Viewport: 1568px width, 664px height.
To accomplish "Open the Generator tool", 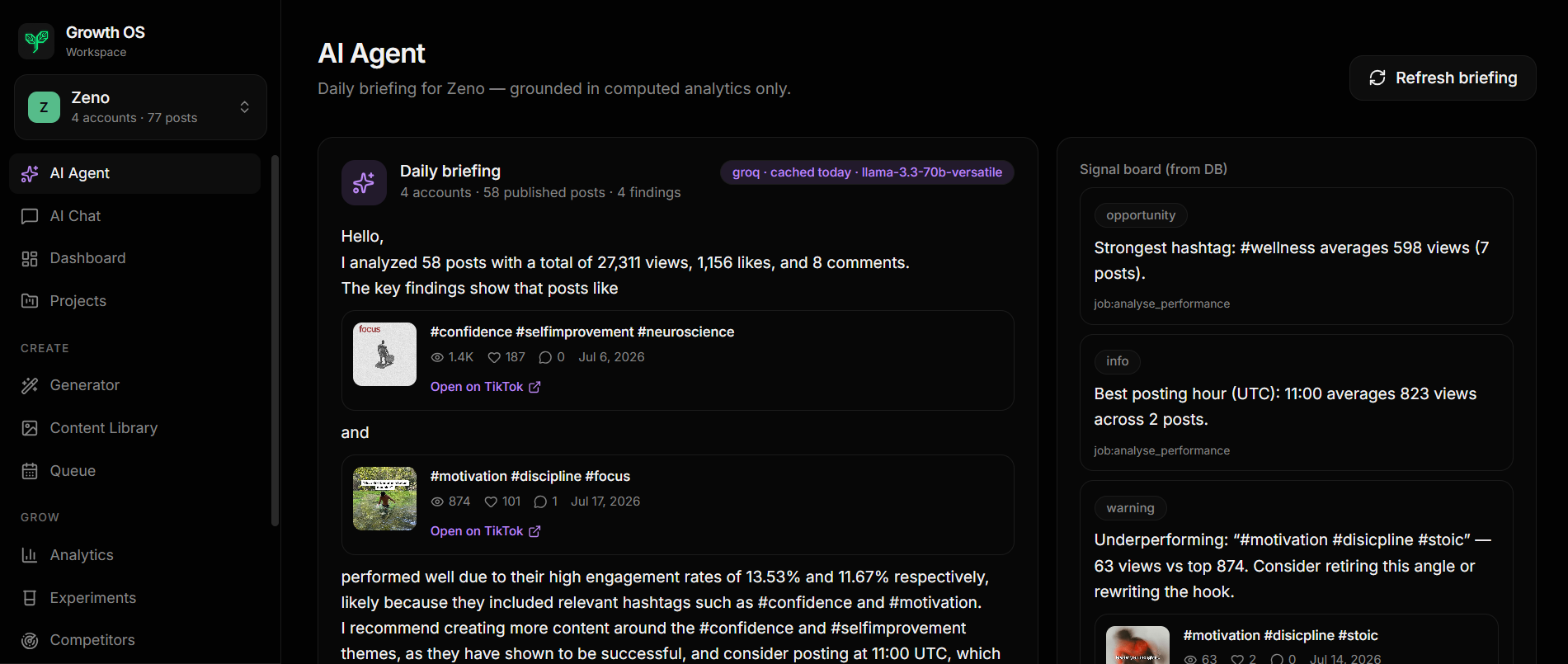I will point(135,385).
